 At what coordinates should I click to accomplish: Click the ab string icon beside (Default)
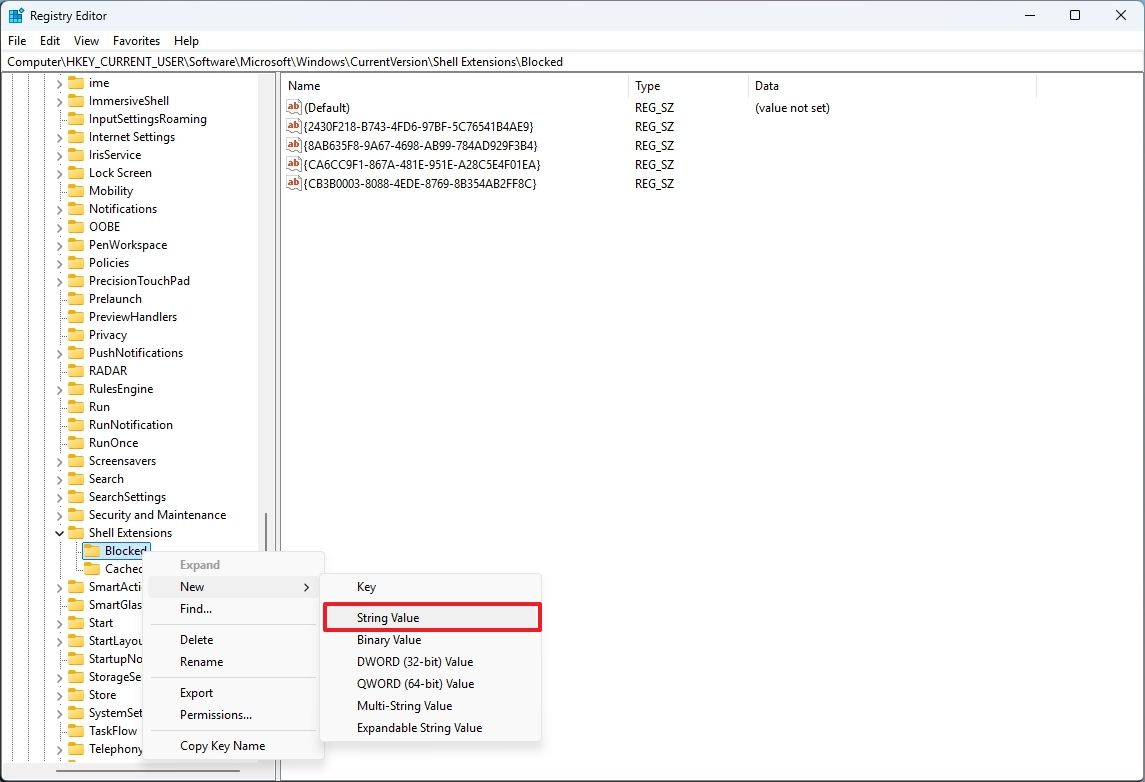(x=293, y=107)
